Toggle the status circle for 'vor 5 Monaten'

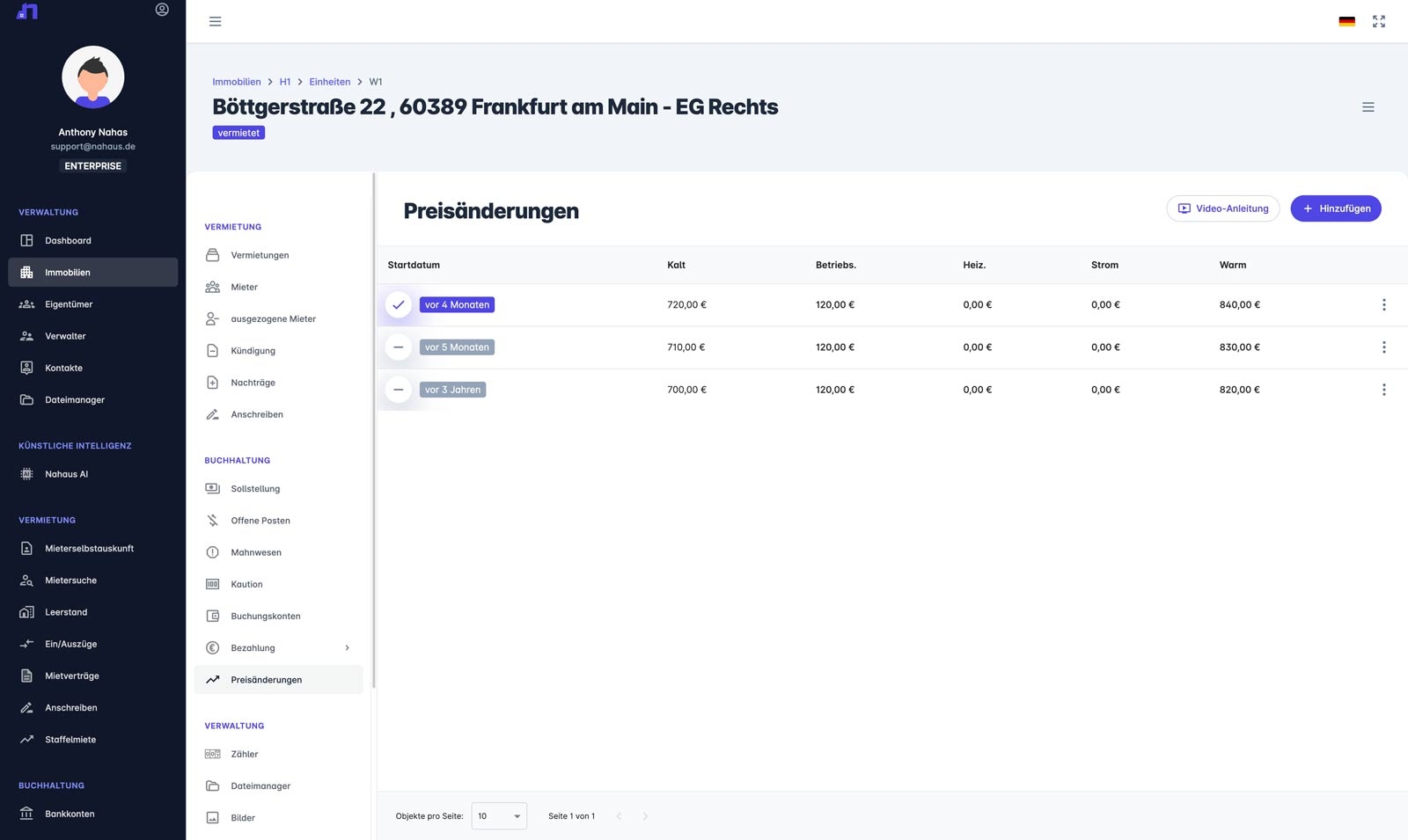(399, 347)
